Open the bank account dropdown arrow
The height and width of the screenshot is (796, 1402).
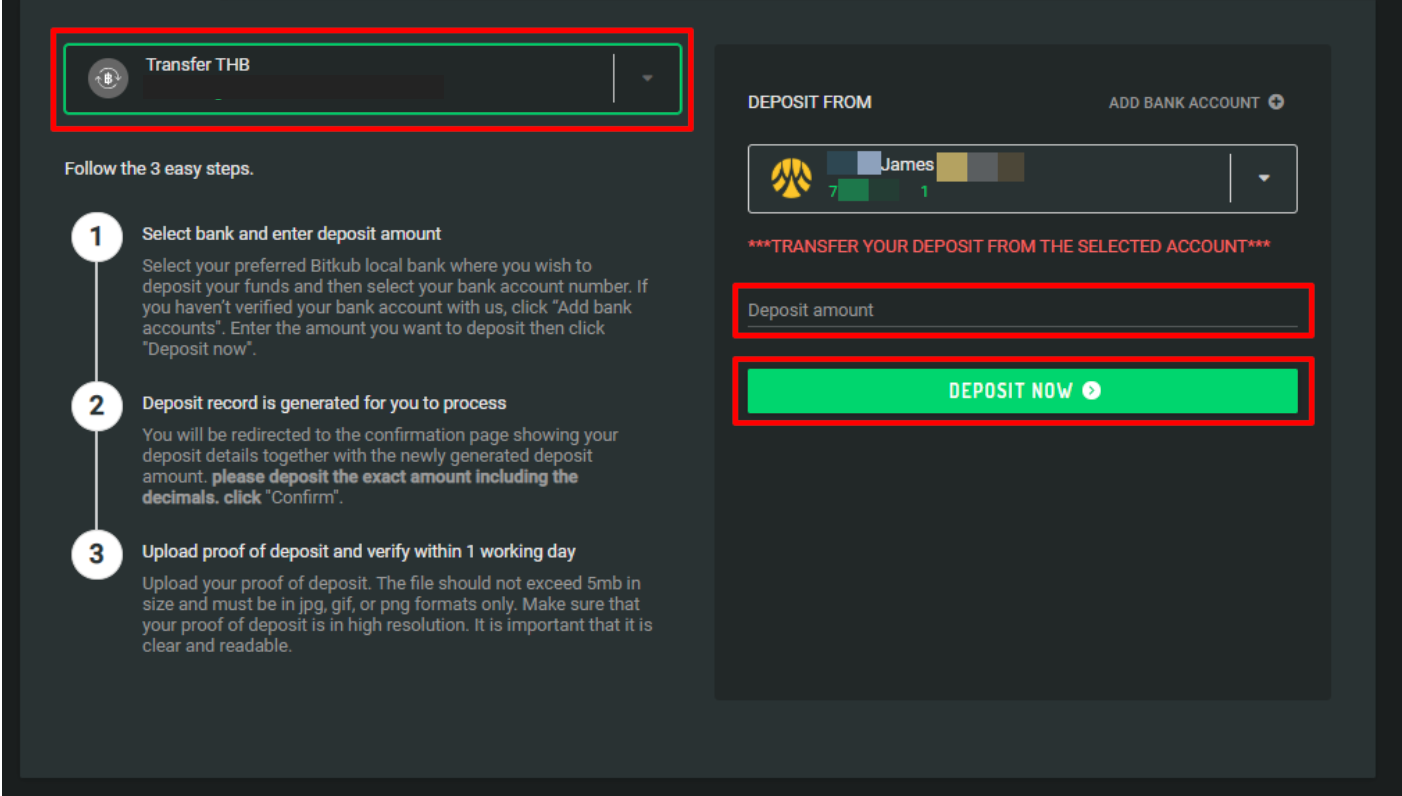[x=1264, y=178]
